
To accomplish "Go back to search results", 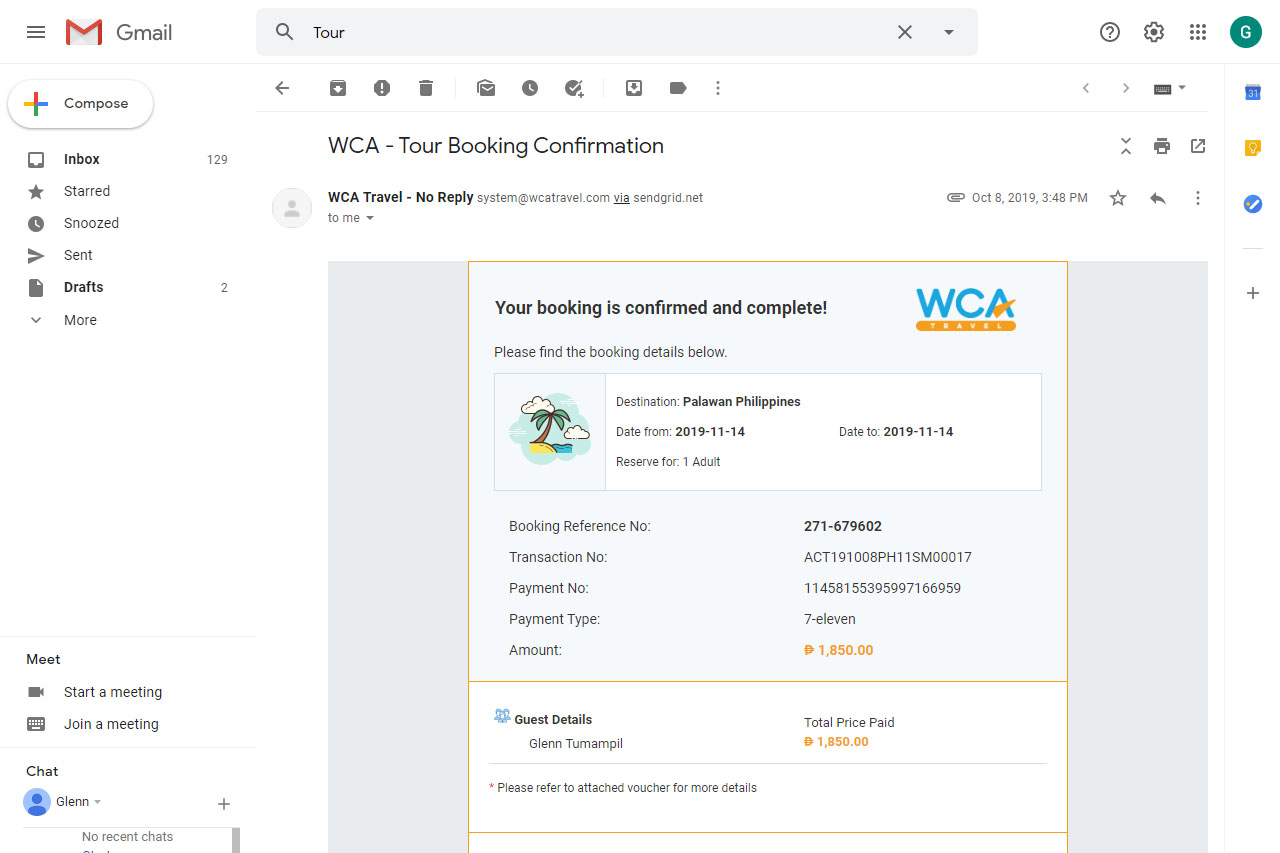I will point(282,88).
